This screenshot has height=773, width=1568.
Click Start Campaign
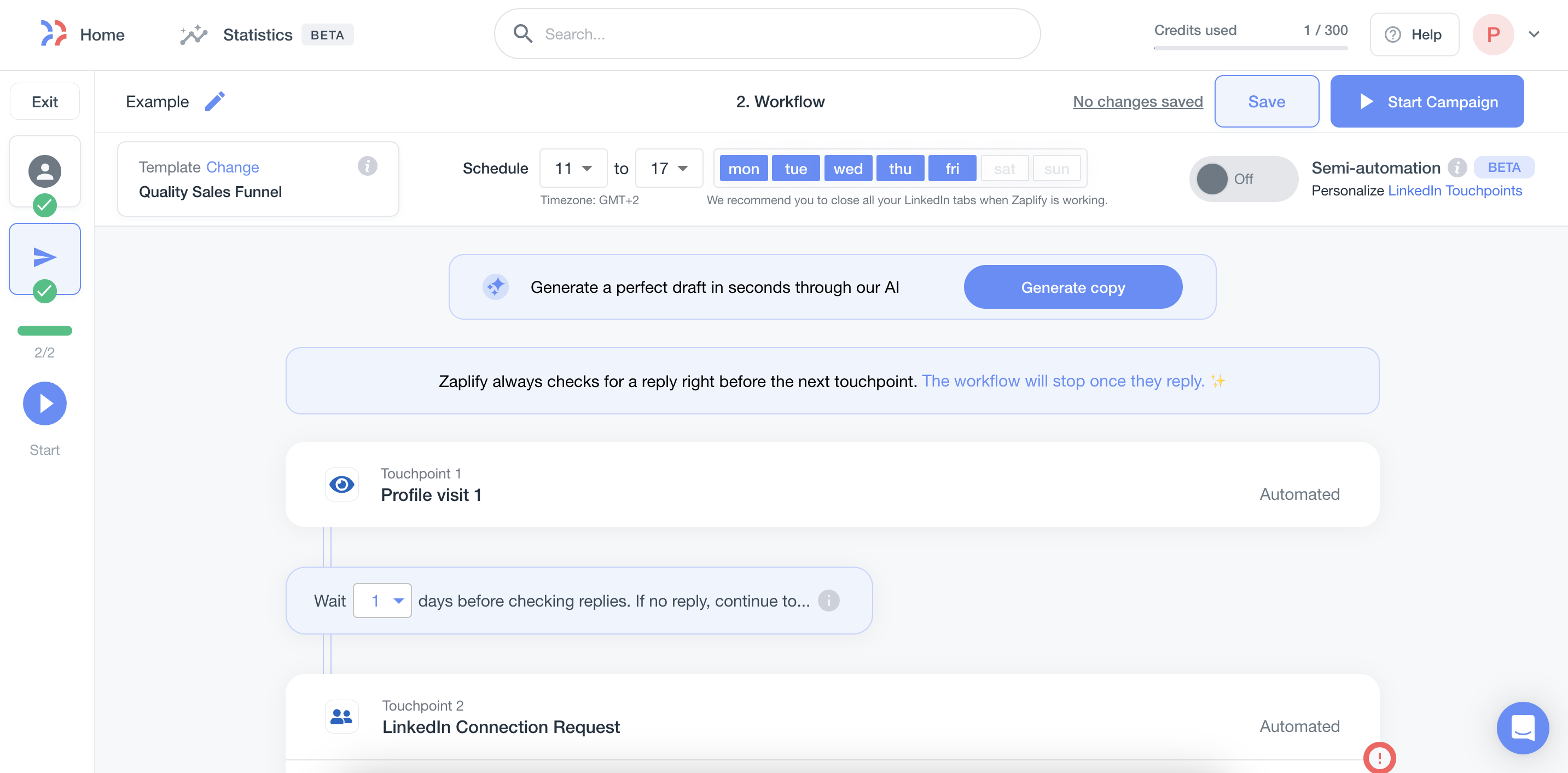pyautogui.click(x=1427, y=101)
